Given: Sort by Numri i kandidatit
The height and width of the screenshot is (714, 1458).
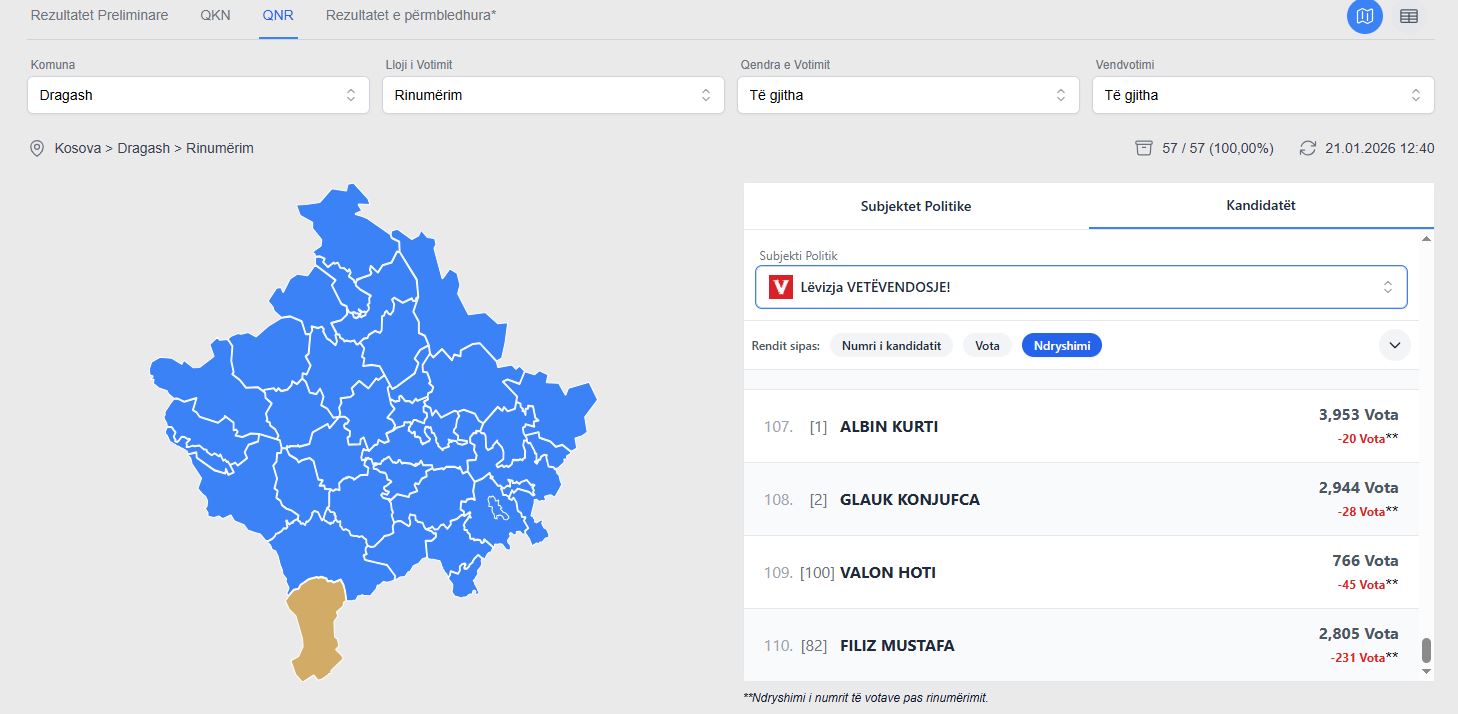Looking at the screenshot, I should pos(891,345).
